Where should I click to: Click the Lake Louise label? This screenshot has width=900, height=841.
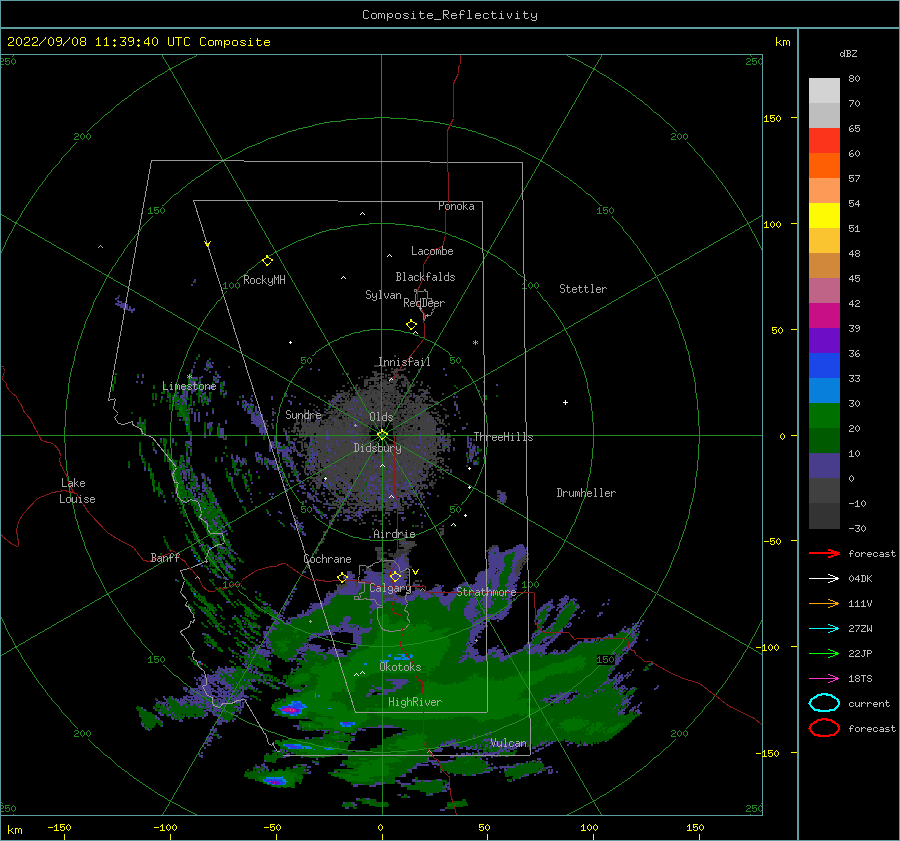point(77,491)
